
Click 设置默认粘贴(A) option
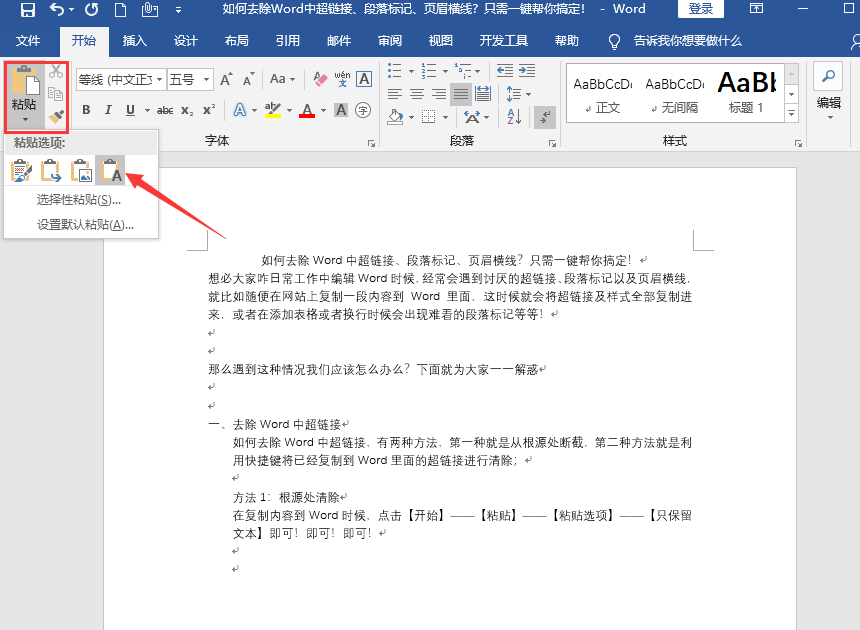[x=85, y=224]
